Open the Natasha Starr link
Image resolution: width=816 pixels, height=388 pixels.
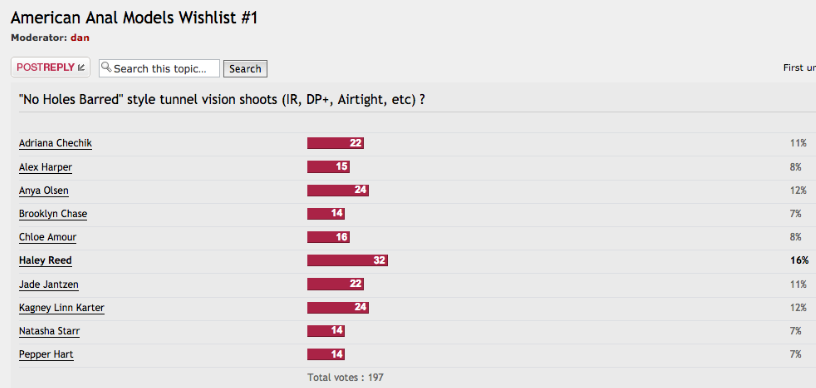tap(49, 331)
